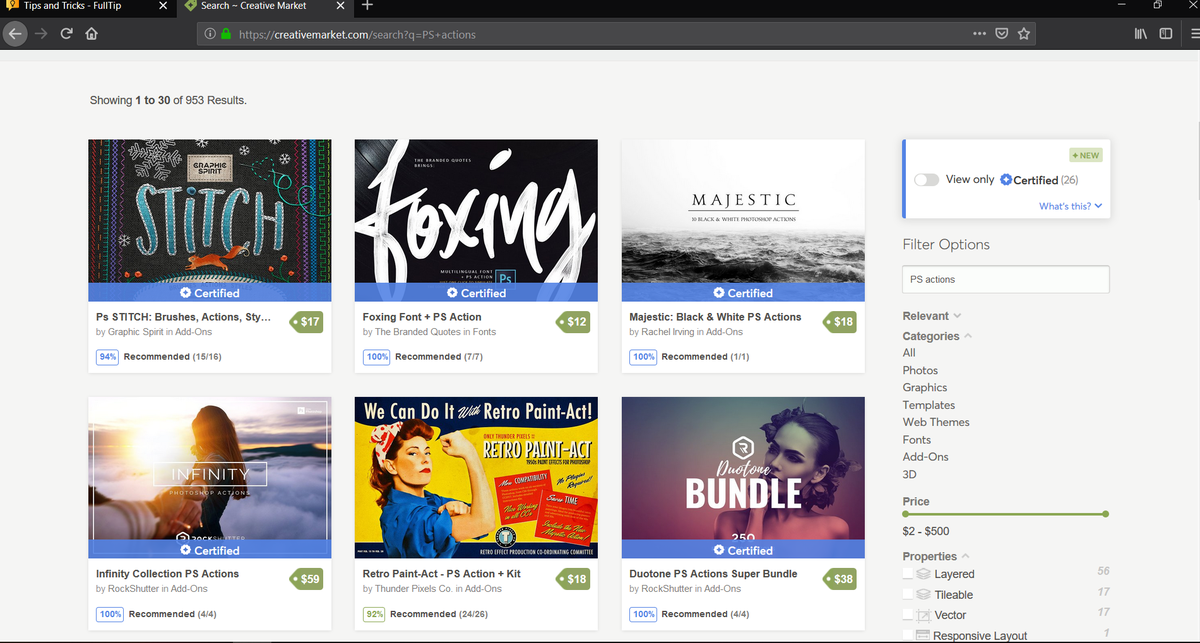Click the PS actions filter search field

tap(1006, 279)
